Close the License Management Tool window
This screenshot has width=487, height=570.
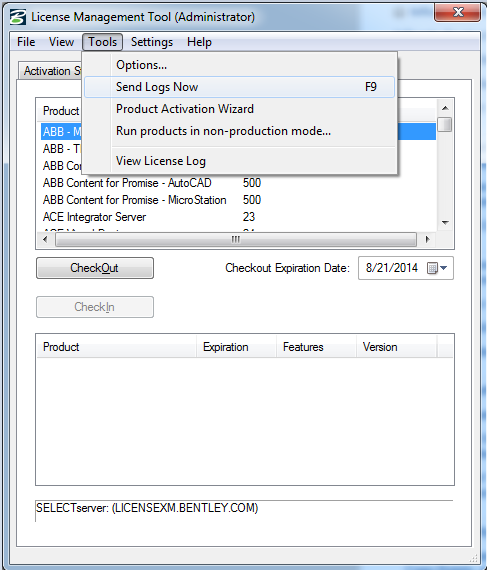(458, 12)
